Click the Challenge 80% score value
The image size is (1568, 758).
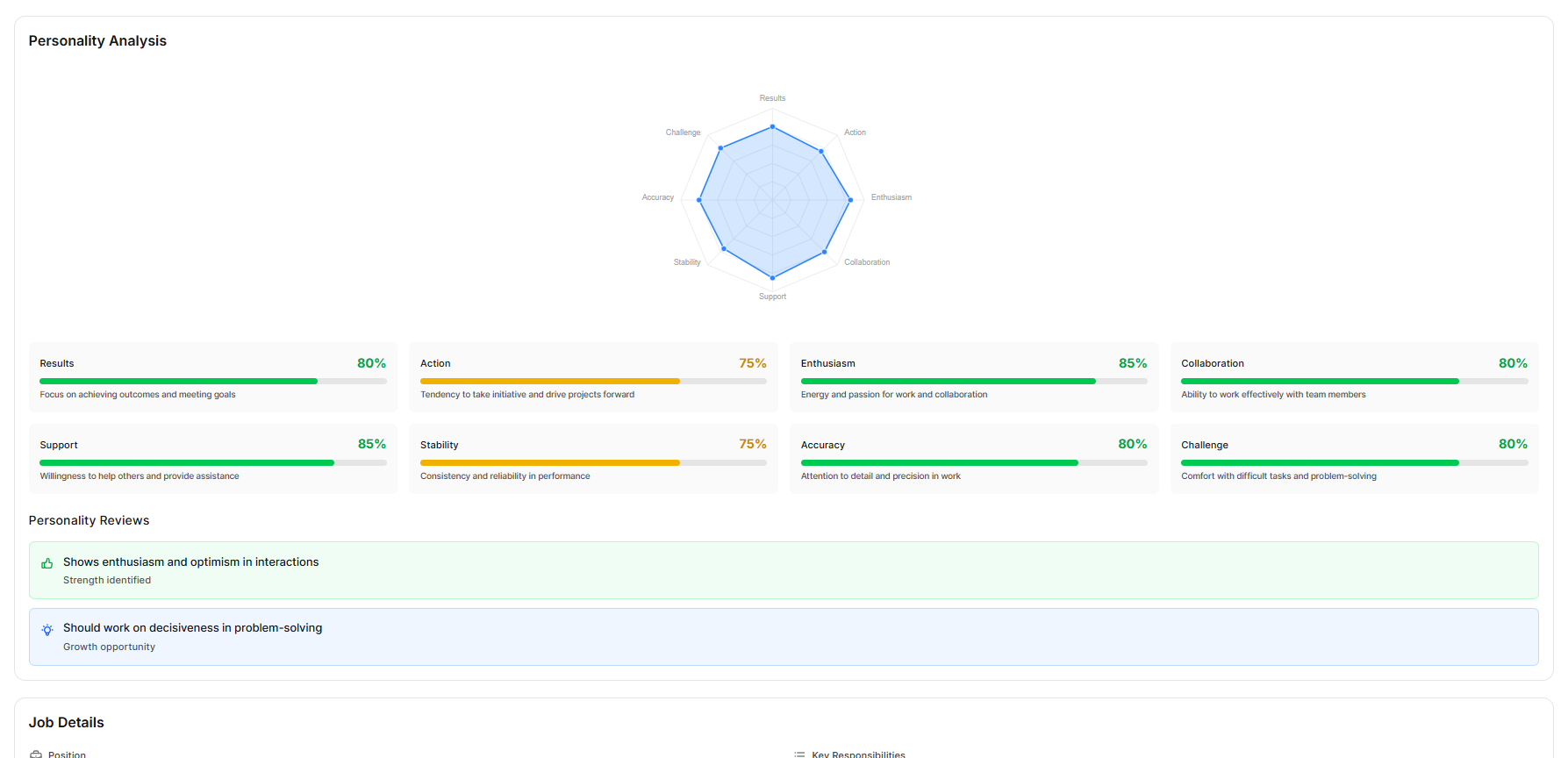coord(1512,444)
